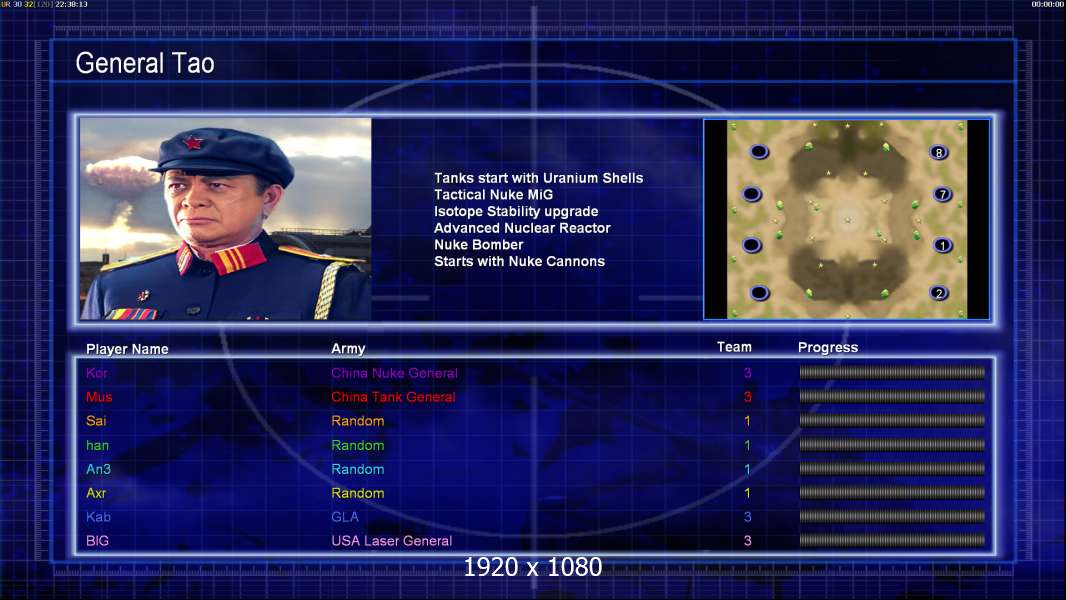
Task: Click the timer display at top right
Action: [1048, 4]
